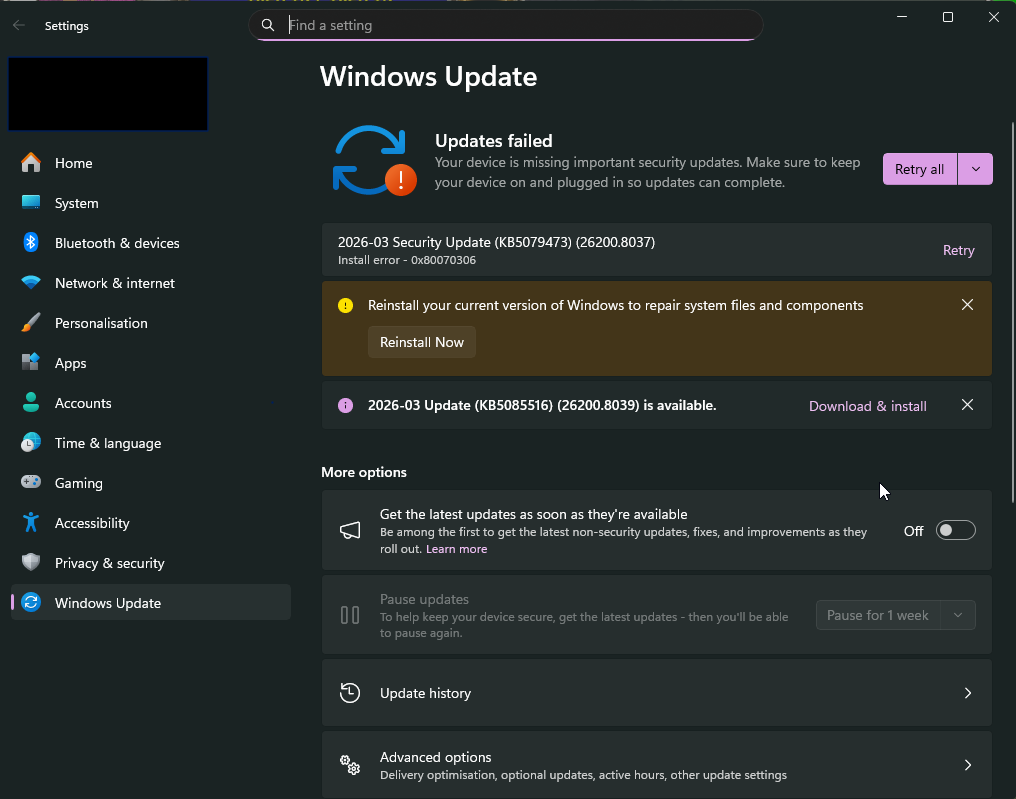Click the user profile card
This screenshot has height=799, width=1016.
tap(108, 94)
